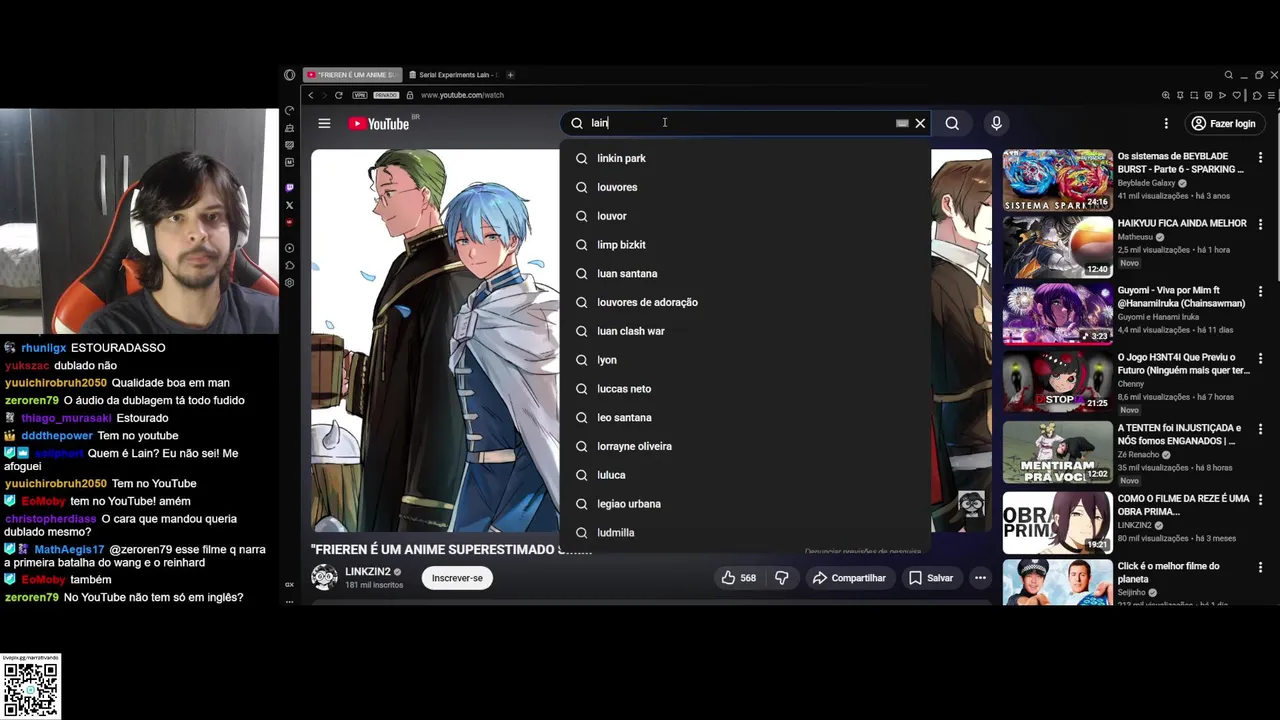
Task: Choose the 'louvor' suggestion
Action: pos(745,216)
